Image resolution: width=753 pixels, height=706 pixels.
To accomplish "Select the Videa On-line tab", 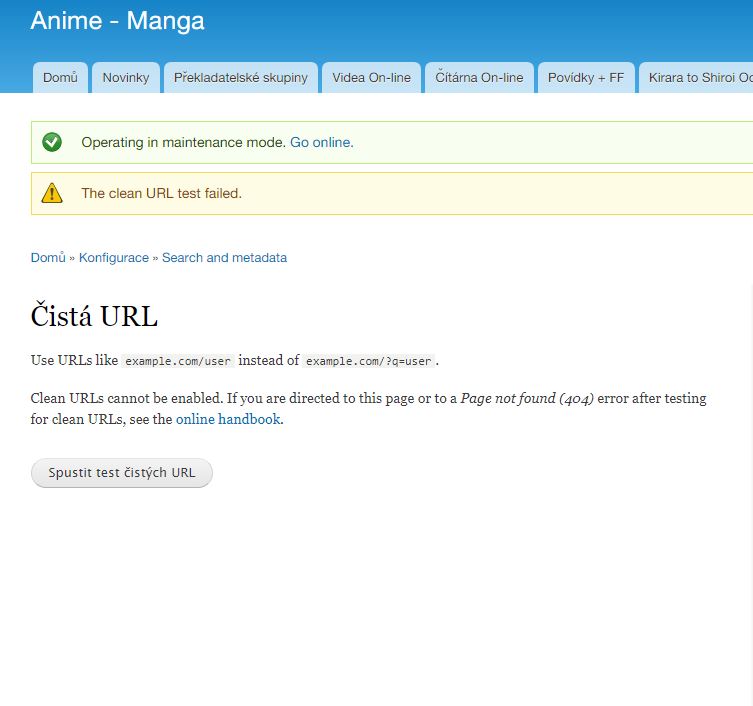I will click(x=371, y=78).
